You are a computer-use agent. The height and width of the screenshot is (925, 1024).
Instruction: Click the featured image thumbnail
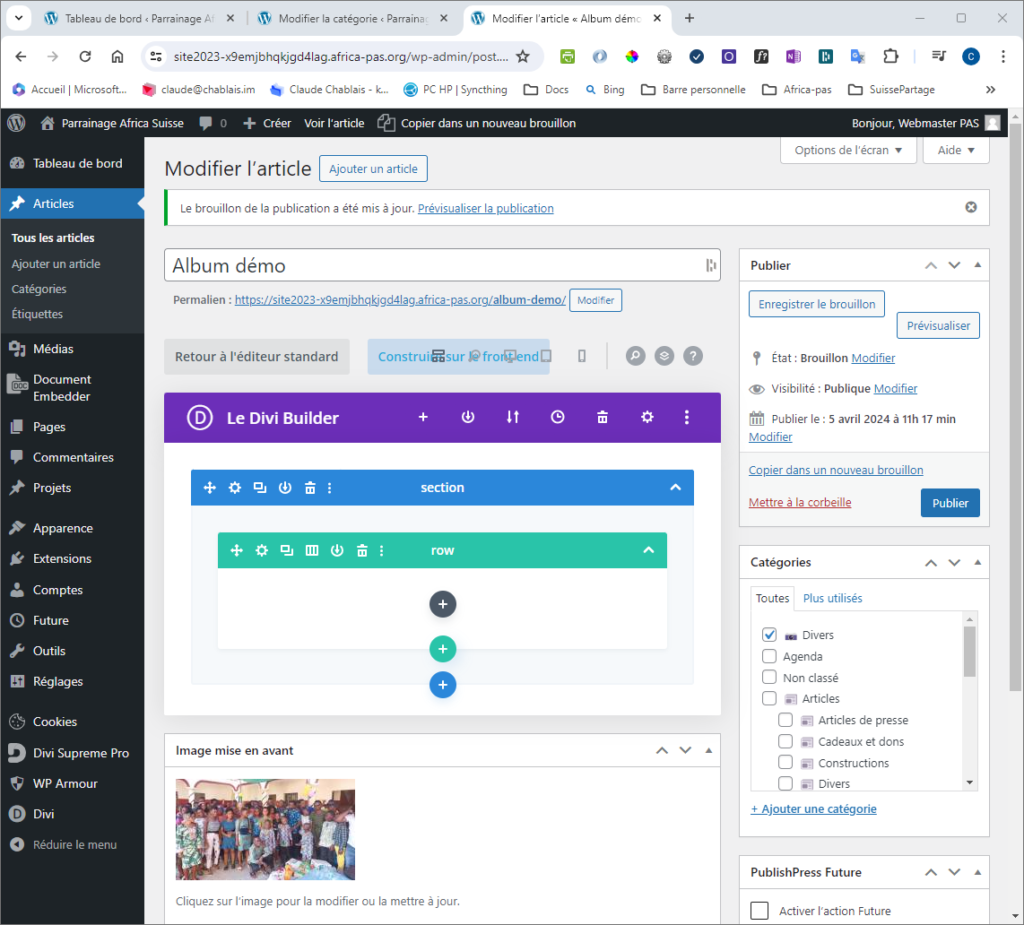point(265,829)
